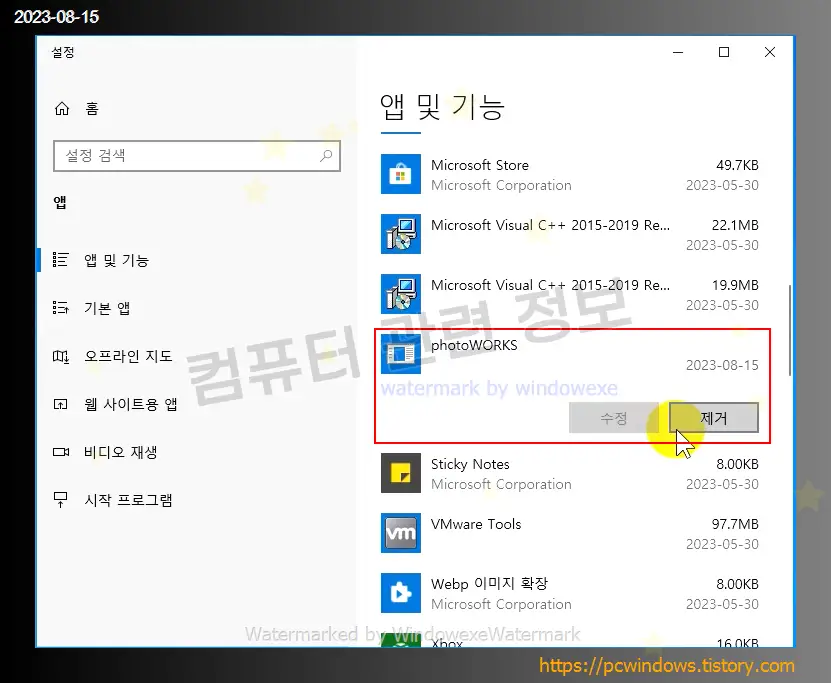Select Visual C++ 2015-2019 19.9MB entry
Screen dimensions: 831x683
coord(550,285)
